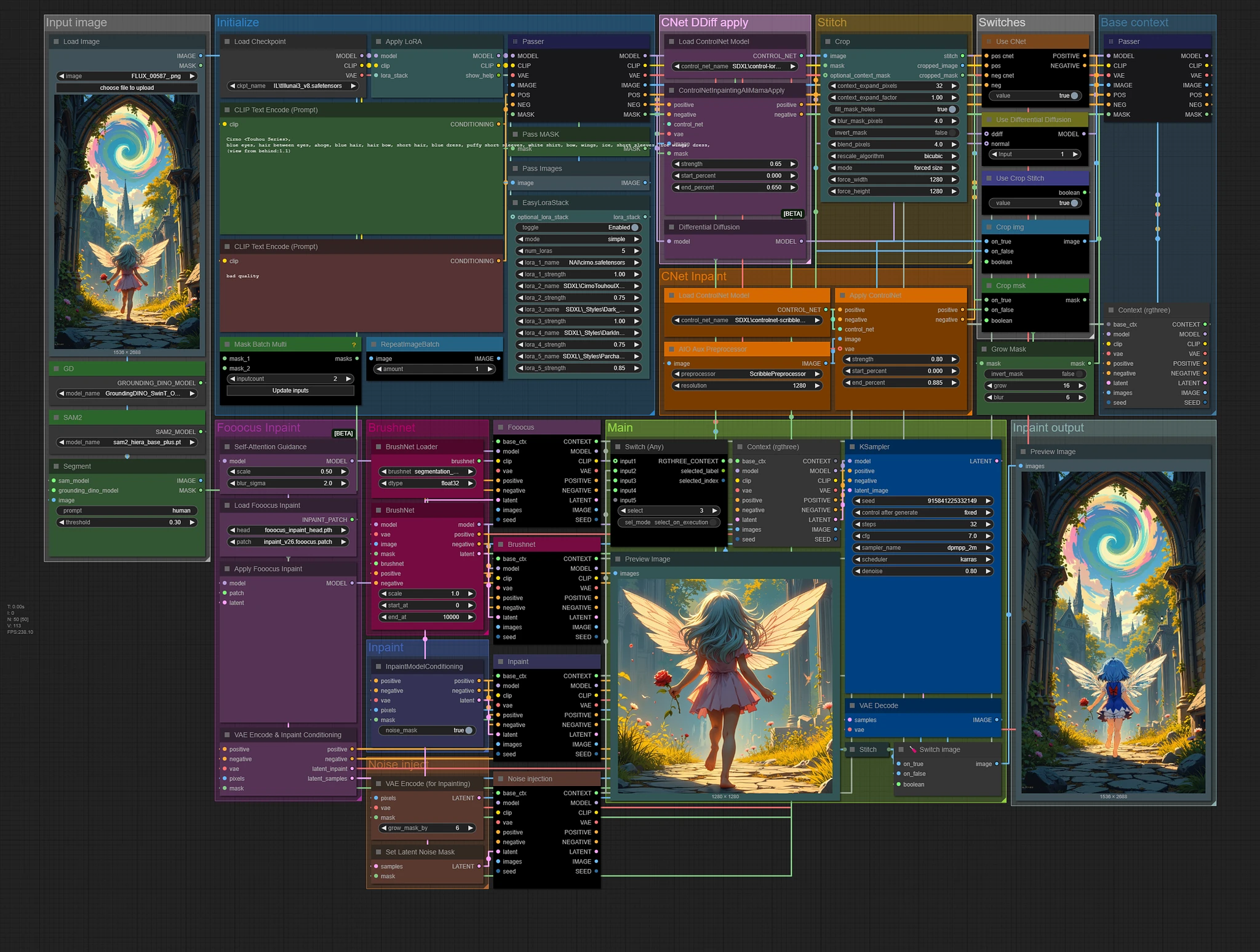Open the dtype float32 dropdown in BrushNet Loader
The width and height of the screenshot is (1260, 952).
(427, 483)
